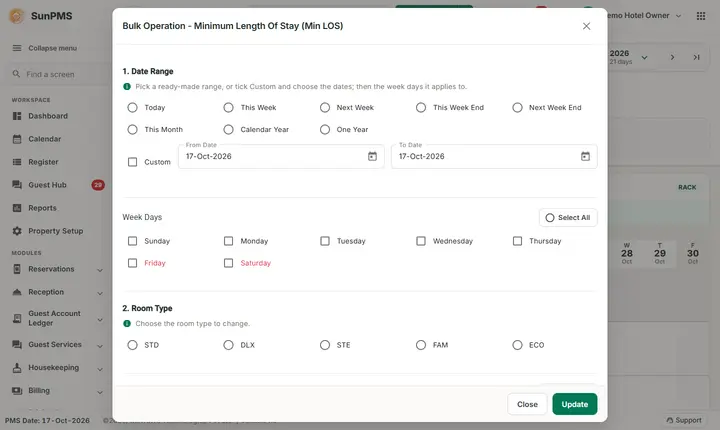
Task: Click the Guest Account Ledger icon
Action: click(17, 318)
